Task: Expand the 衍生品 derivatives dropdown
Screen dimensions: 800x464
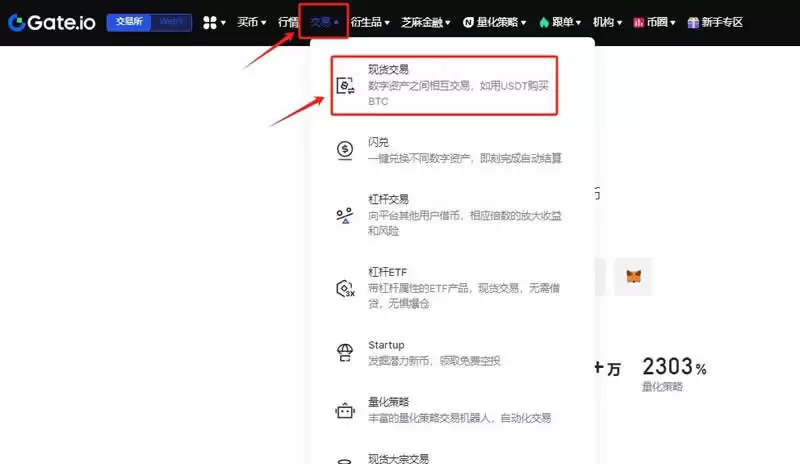Action: (370, 22)
